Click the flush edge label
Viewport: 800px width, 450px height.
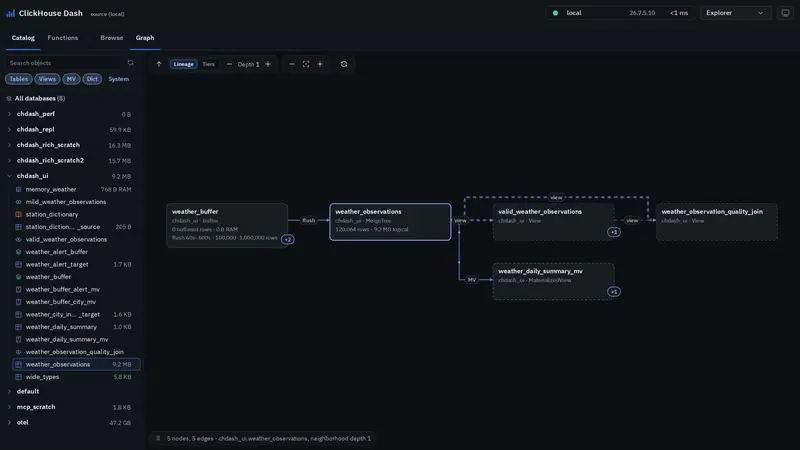(309, 220)
